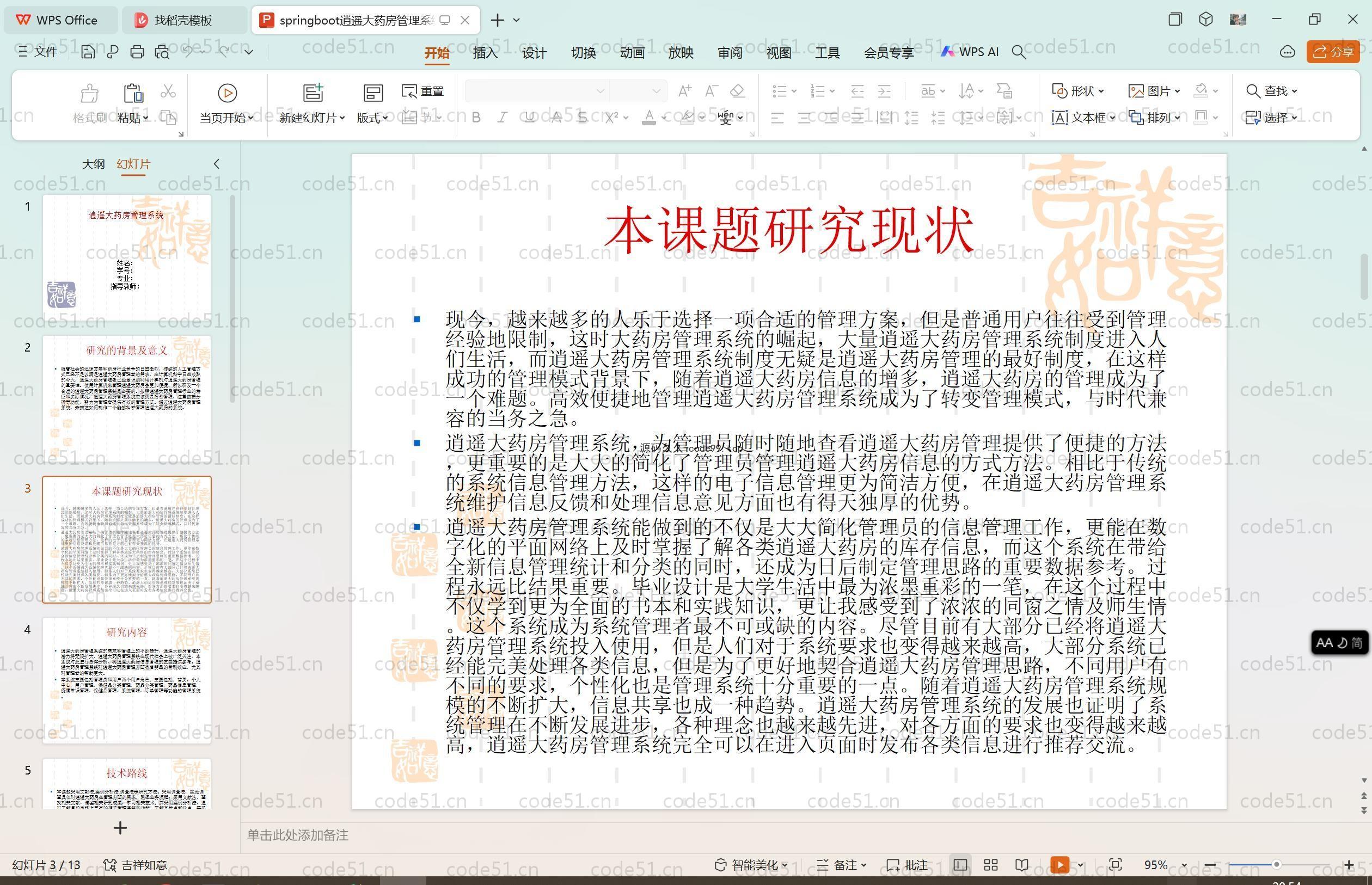Switch to Slide Sorter grid view
Viewport: 1372px width, 885px height.
point(990,865)
